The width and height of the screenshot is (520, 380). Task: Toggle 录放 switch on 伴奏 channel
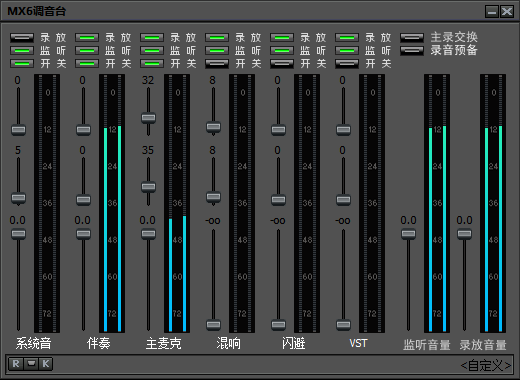(87, 38)
